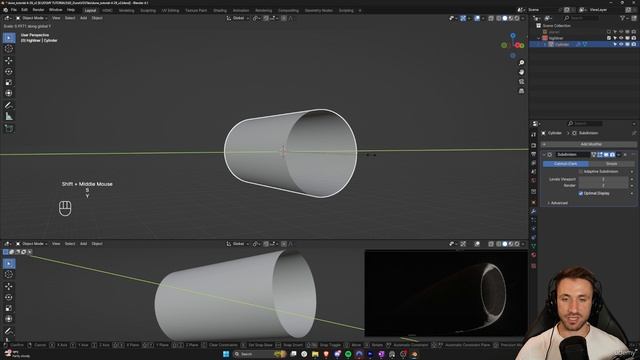This screenshot has width=640, height=360.
Task: Open the Render properties tab icon
Action: tap(533, 145)
